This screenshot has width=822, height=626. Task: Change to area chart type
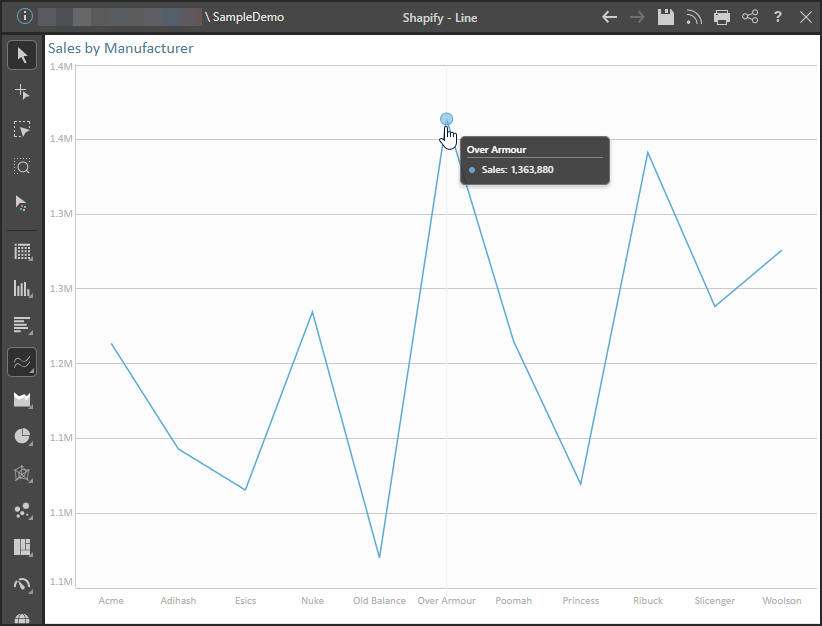[22, 399]
